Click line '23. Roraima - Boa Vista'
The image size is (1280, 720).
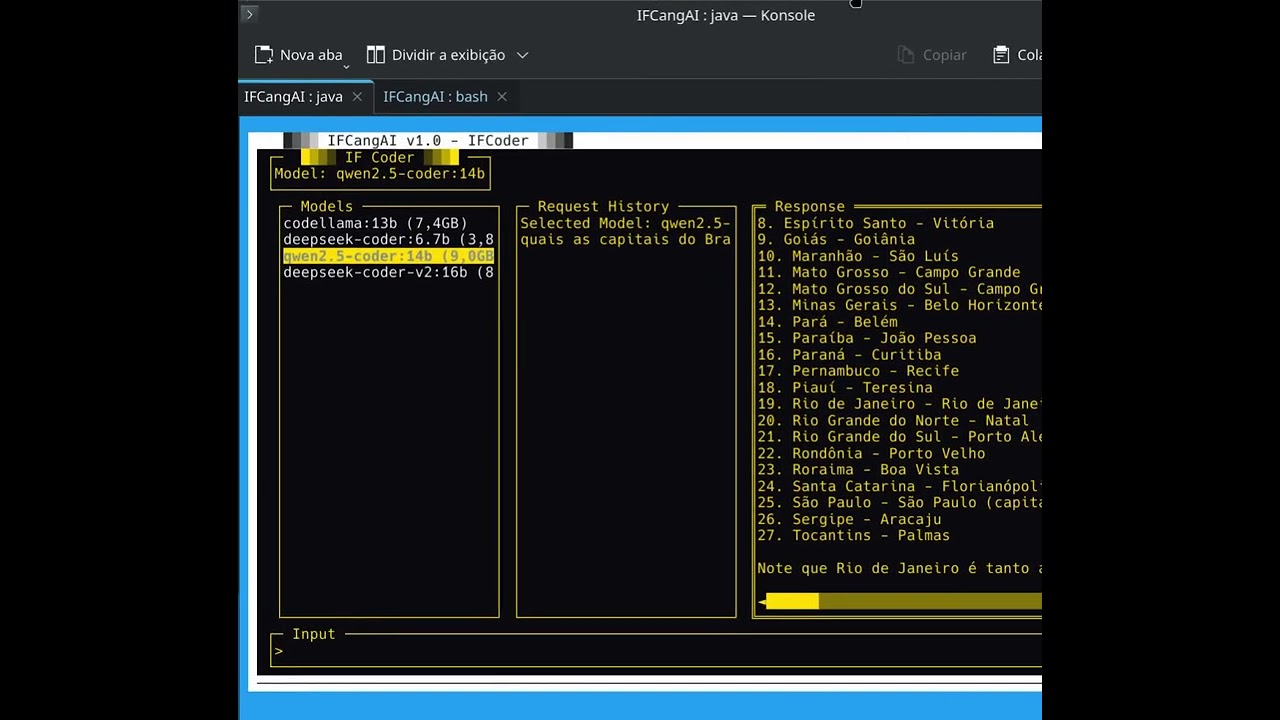pyautogui.click(x=858, y=470)
